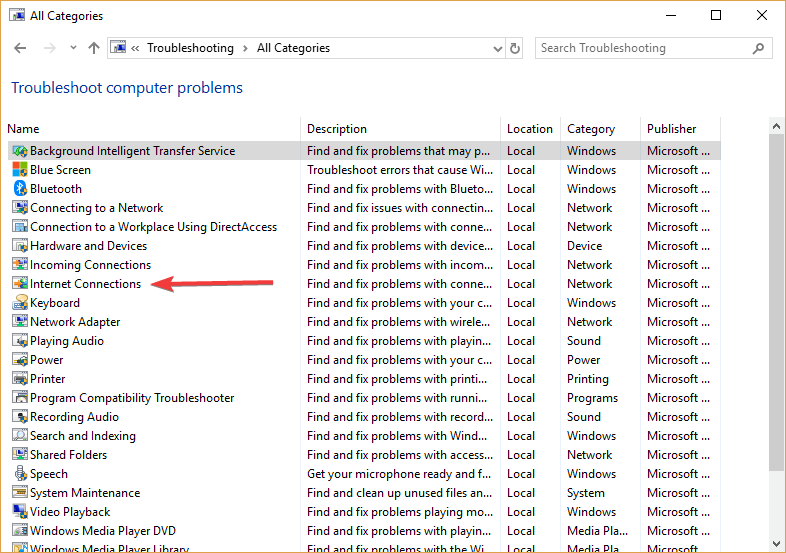Sort by the Location column header
This screenshot has width=786, height=553.
click(530, 129)
